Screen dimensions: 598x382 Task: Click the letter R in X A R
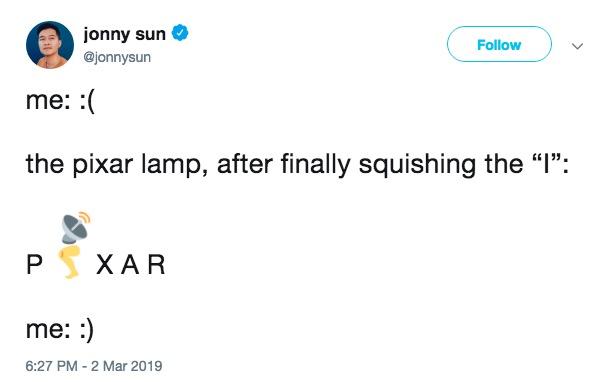(157, 264)
